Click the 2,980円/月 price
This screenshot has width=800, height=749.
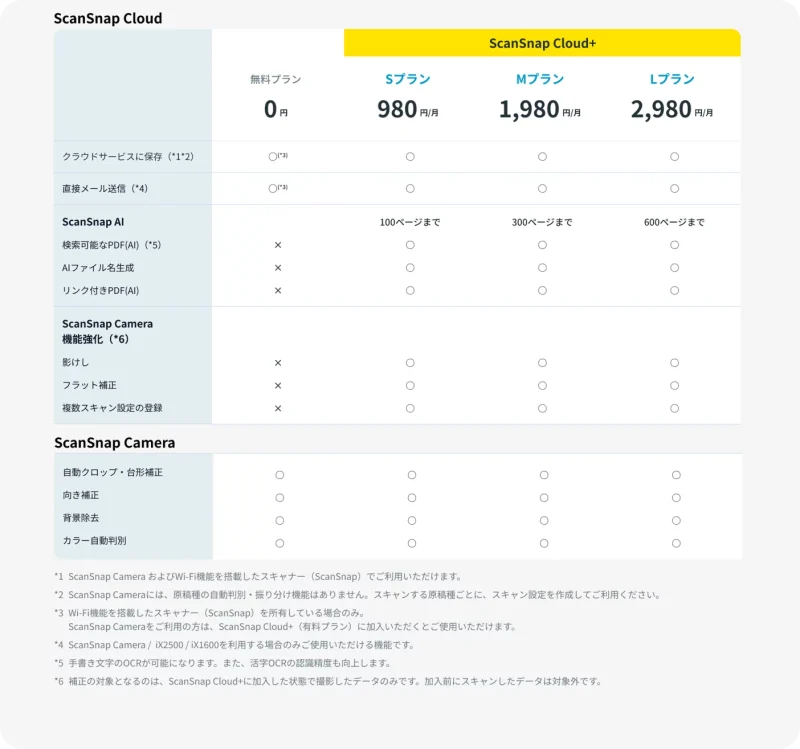click(x=672, y=109)
